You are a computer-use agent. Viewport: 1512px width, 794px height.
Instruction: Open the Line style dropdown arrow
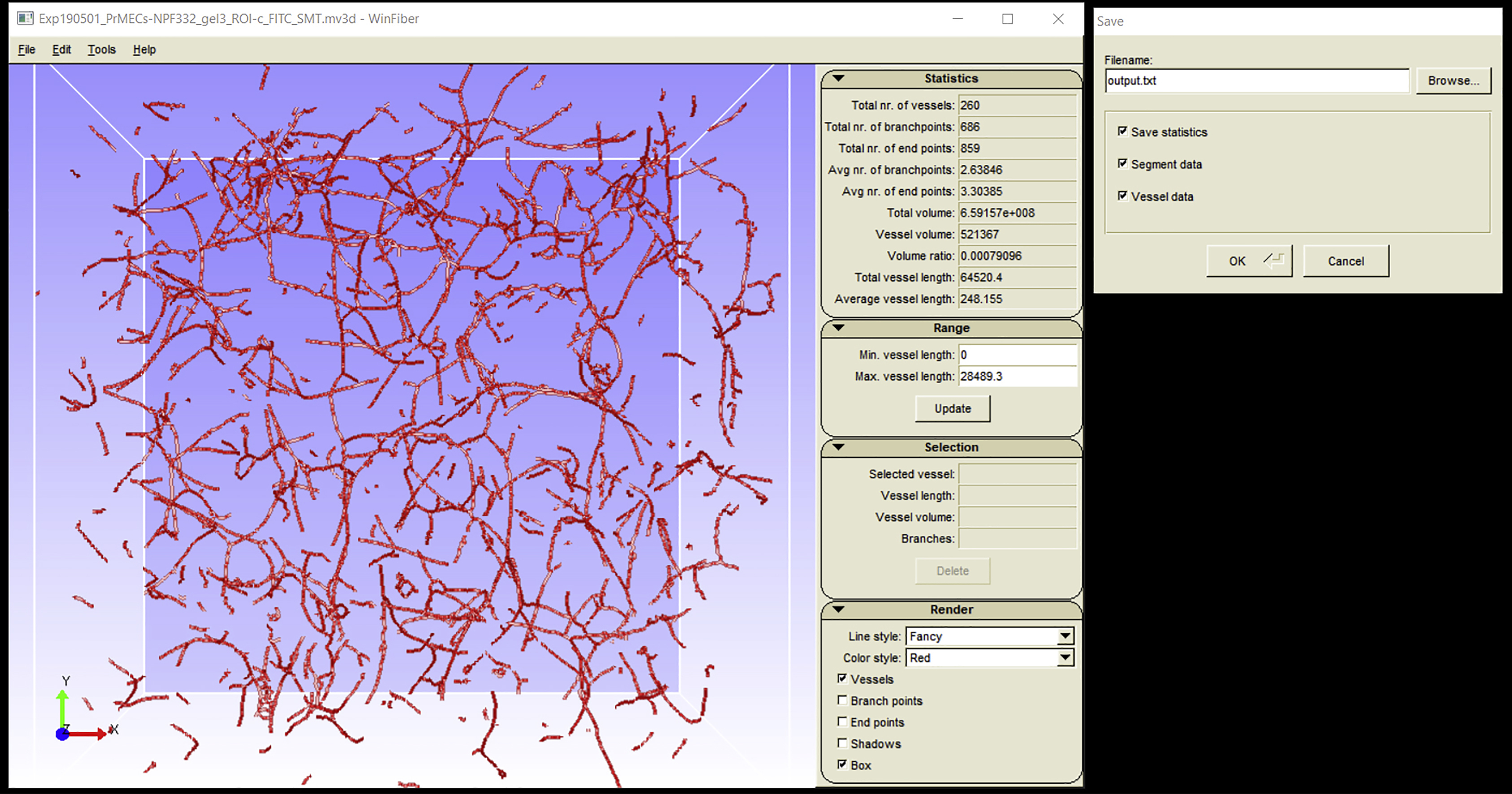pos(1065,636)
